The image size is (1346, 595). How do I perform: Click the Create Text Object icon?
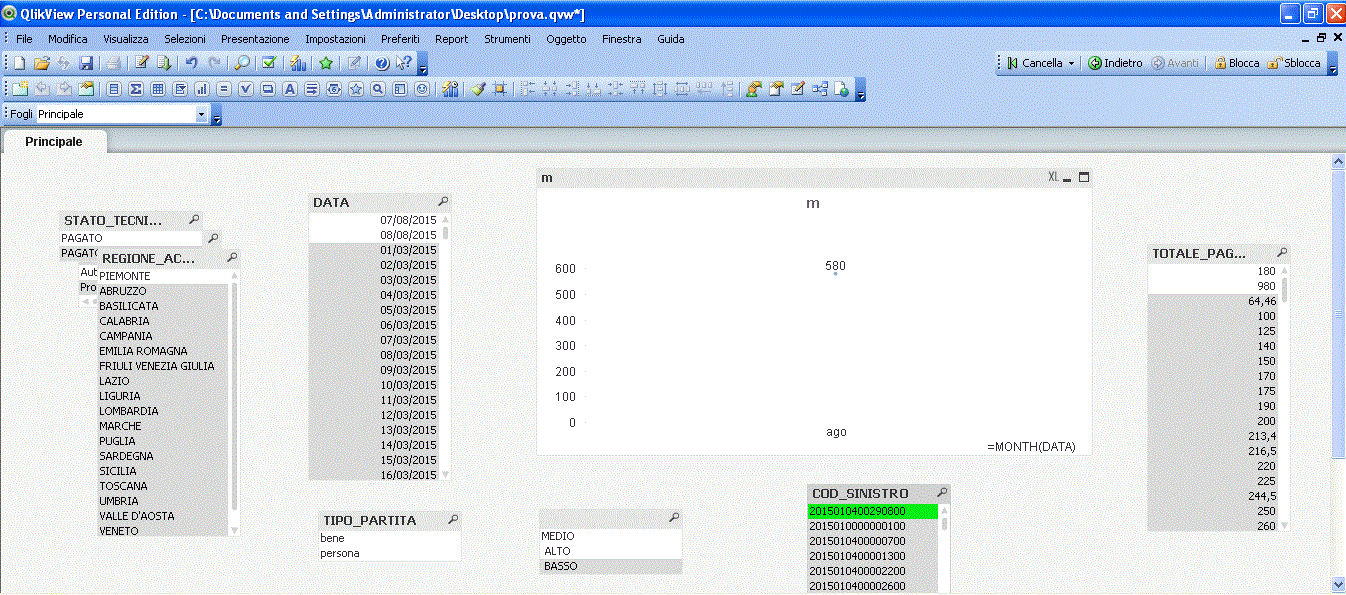[289, 89]
